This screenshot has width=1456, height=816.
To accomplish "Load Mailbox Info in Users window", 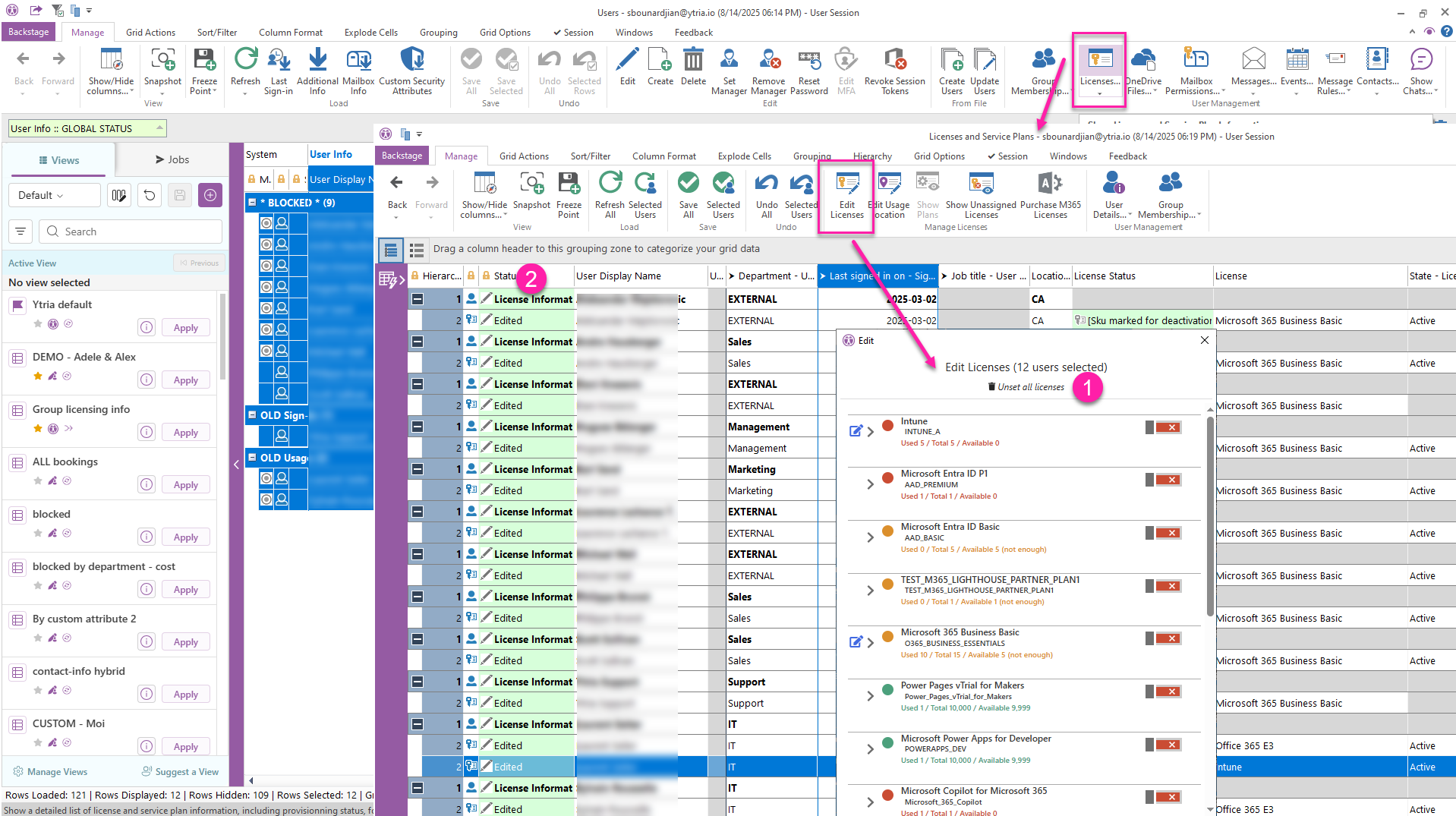I will 358,71.
